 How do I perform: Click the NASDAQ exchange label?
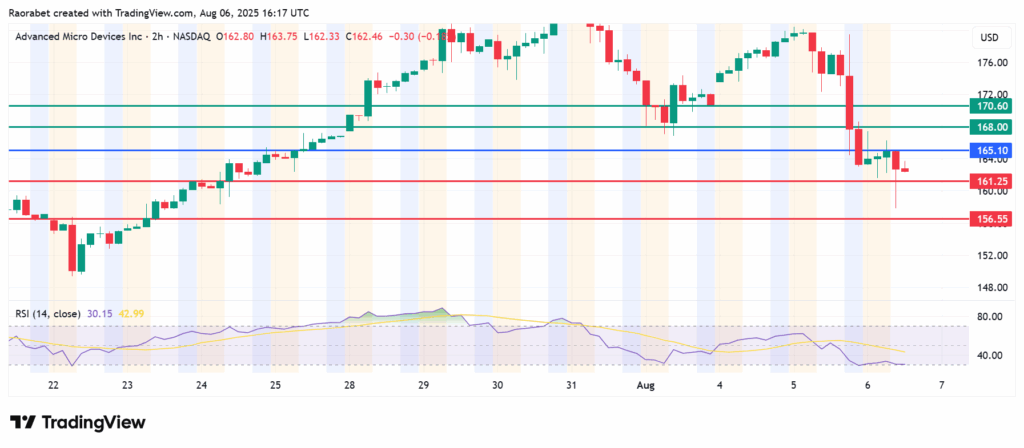click(188, 37)
